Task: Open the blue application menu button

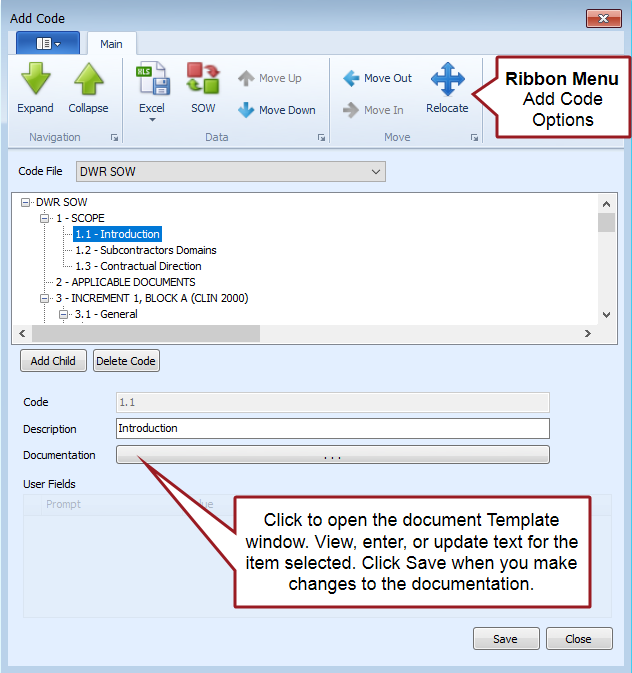Action: point(47,43)
